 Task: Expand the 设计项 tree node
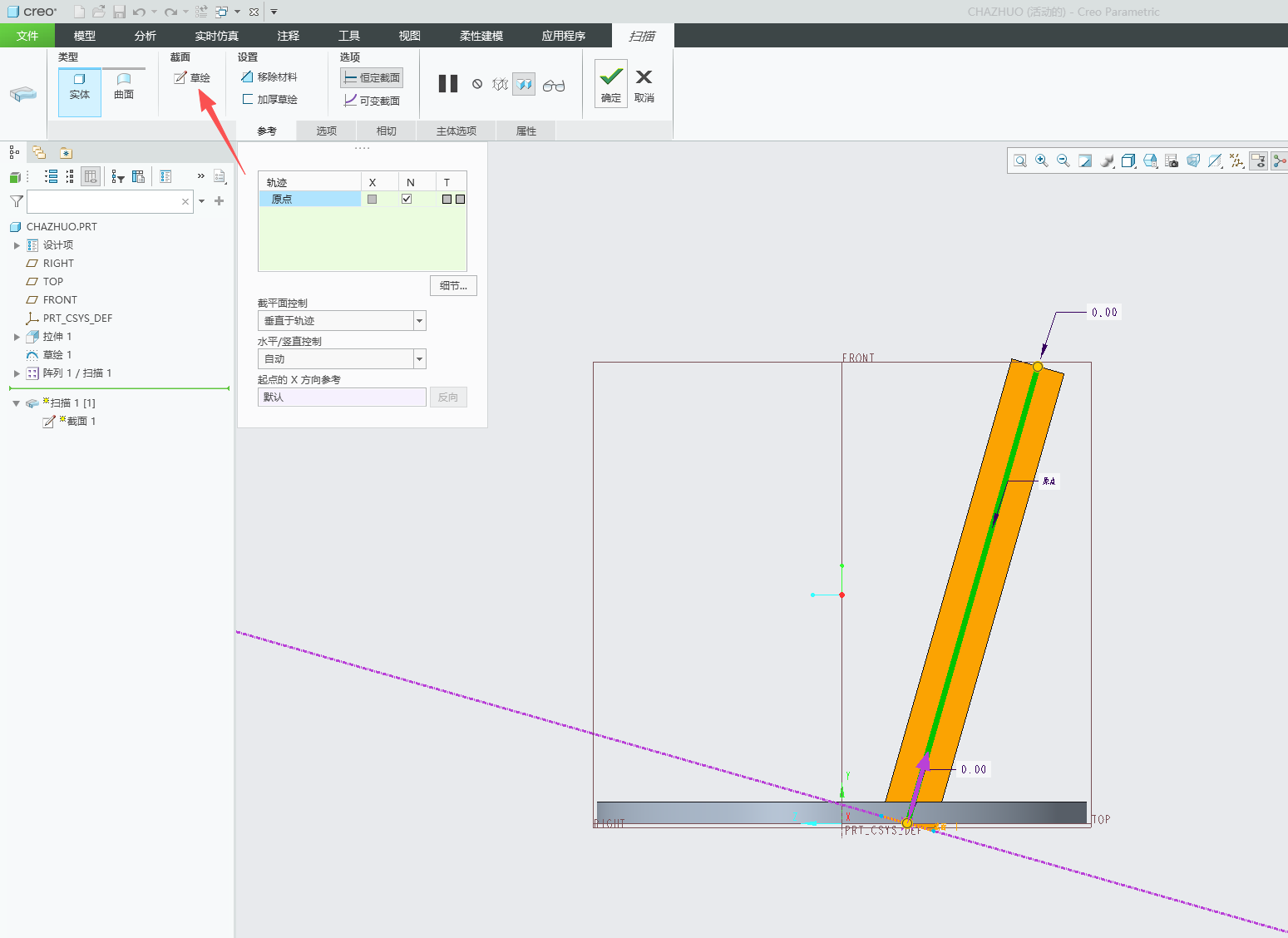click(17, 245)
